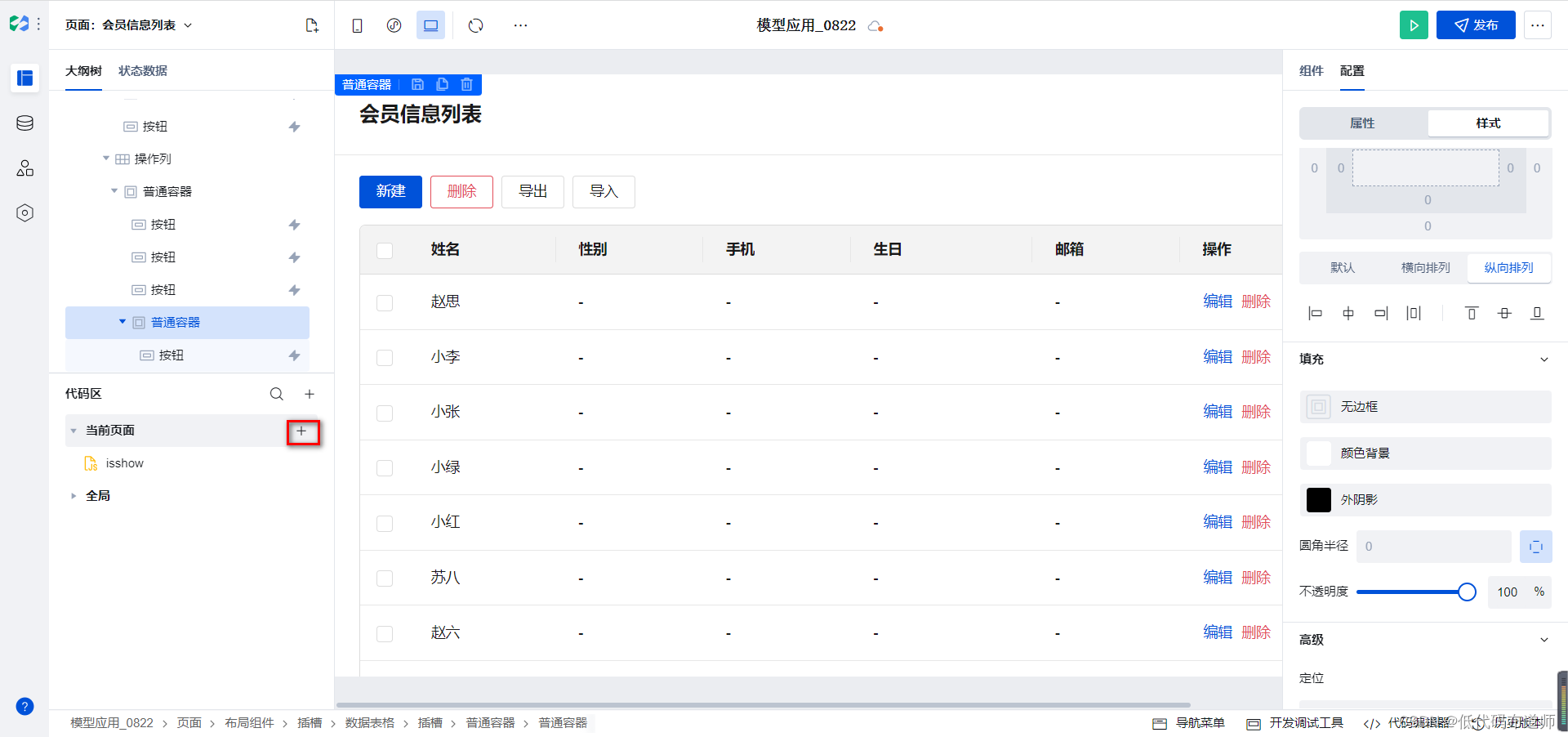1568x737 pixels.
Task: Align right in layout alignment icons
Action: (x=1381, y=313)
